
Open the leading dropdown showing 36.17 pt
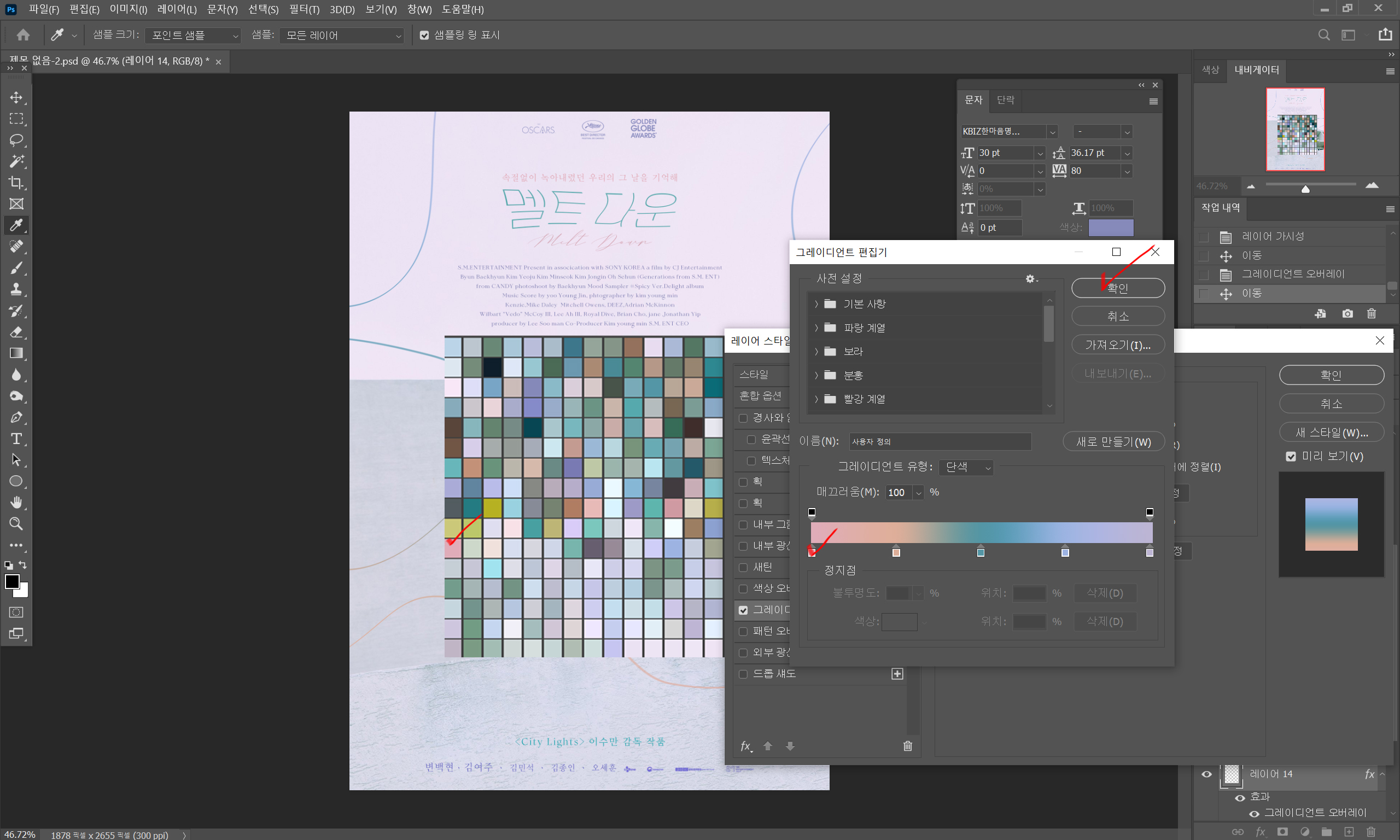1127,153
